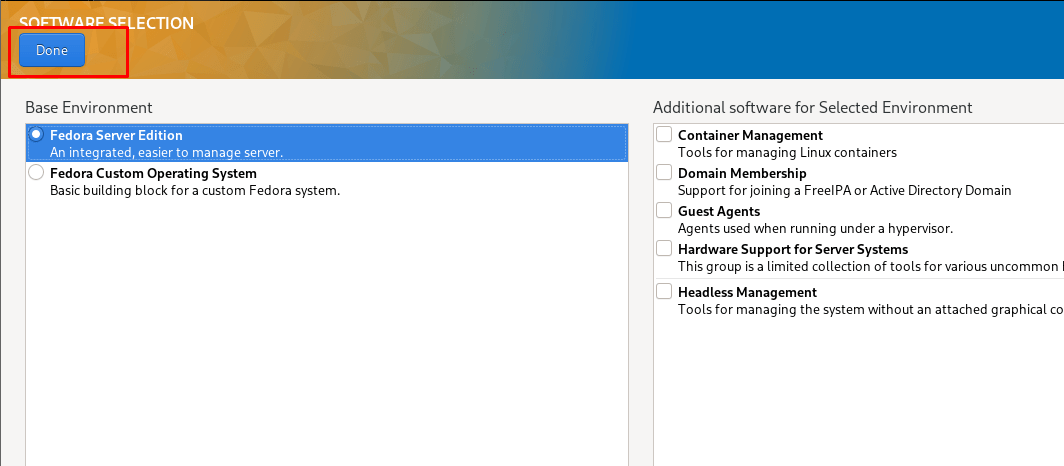Image resolution: width=1064 pixels, height=466 pixels.
Task: Click 'Tools for managing the system without' description
Action: (871, 309)
